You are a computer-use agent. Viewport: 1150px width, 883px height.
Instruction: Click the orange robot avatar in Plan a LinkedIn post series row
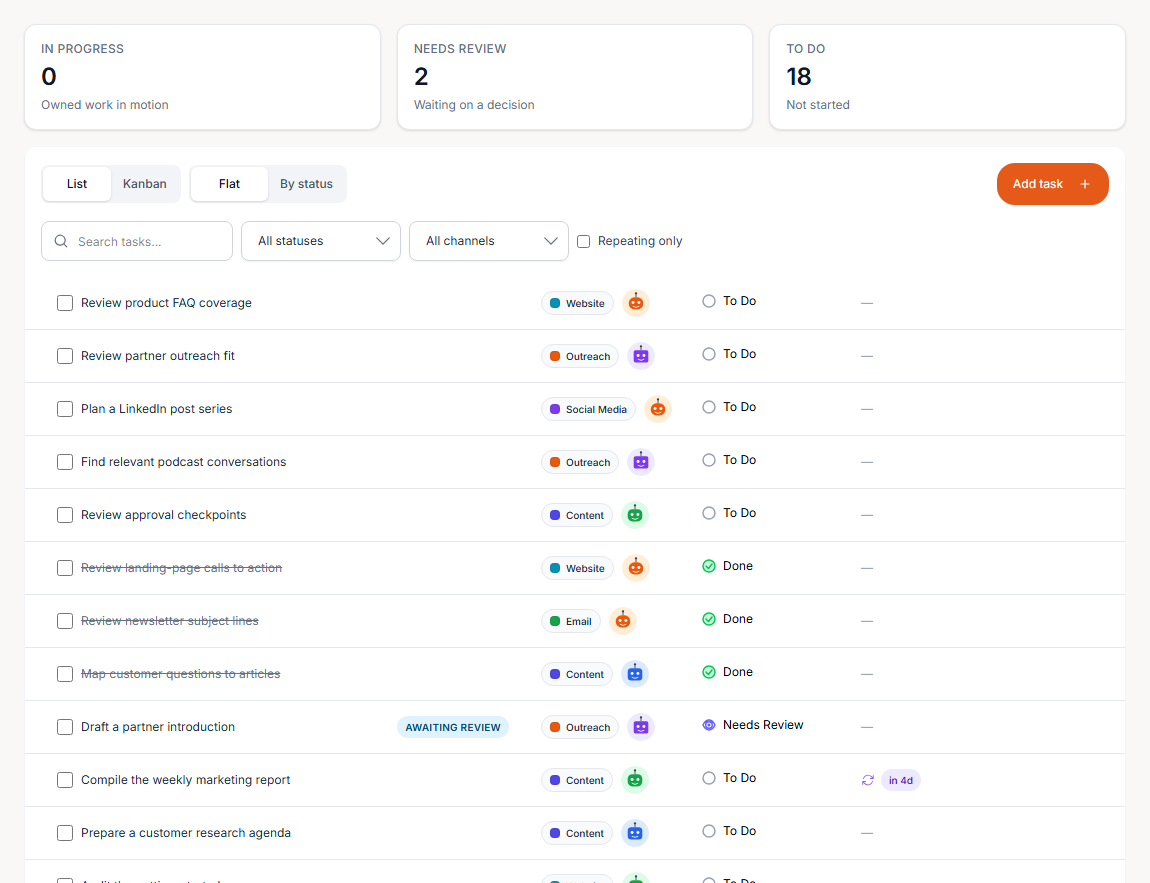point(658,408)
